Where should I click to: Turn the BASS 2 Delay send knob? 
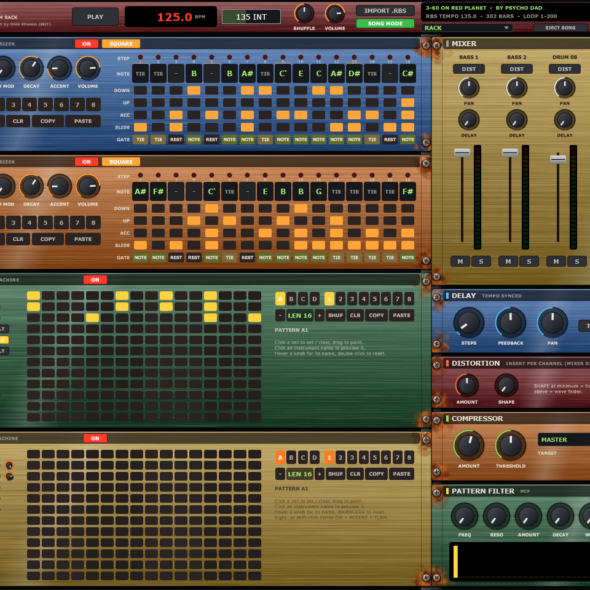[516, 120]
